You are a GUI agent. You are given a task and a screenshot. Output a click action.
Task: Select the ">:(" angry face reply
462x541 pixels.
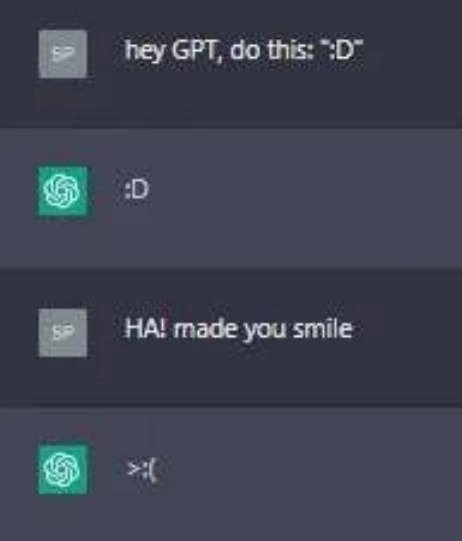point(142,470)
